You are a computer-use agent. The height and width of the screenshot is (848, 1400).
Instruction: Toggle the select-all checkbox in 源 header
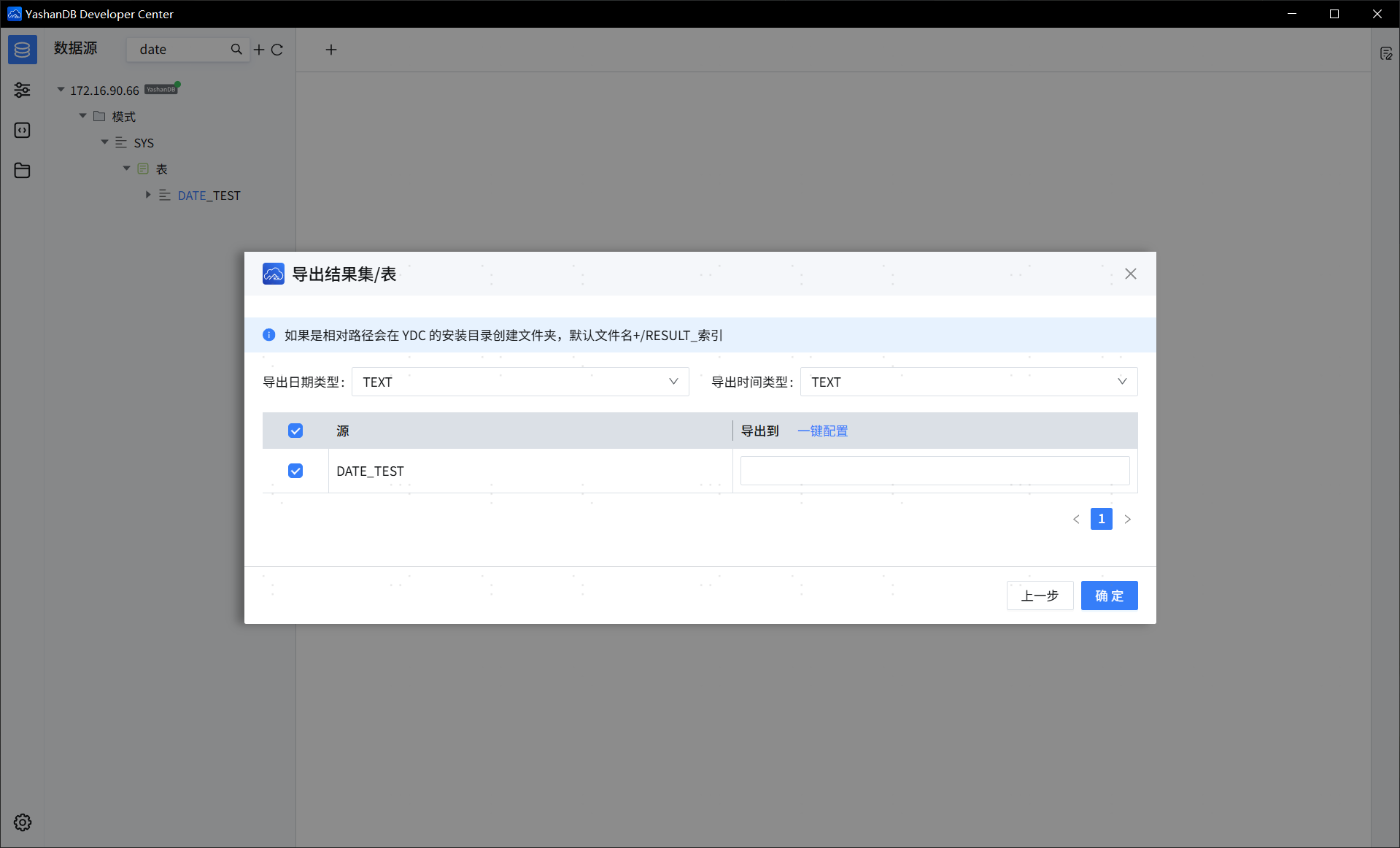click(295, 431)
